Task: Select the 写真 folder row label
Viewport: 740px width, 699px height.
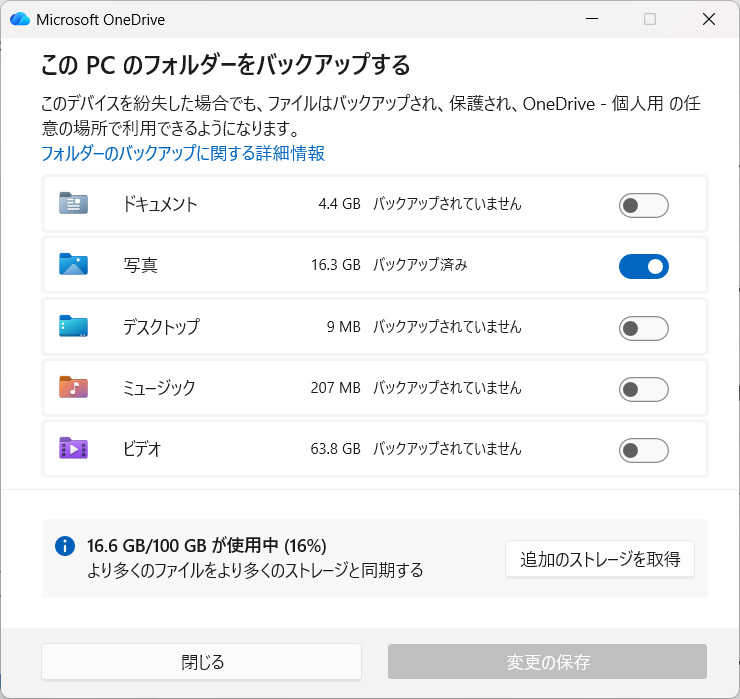Action: [141, 266]
